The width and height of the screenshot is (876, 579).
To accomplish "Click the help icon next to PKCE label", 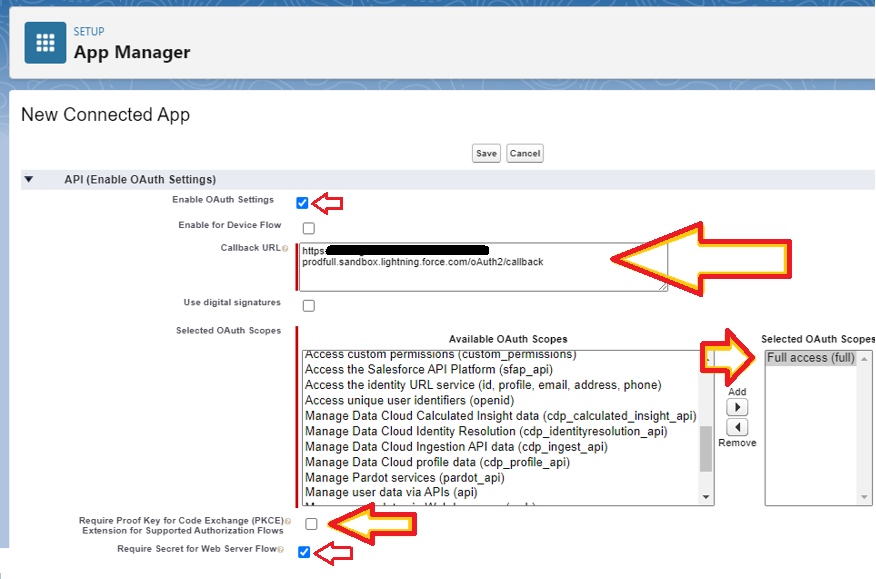I will point(287,522).
